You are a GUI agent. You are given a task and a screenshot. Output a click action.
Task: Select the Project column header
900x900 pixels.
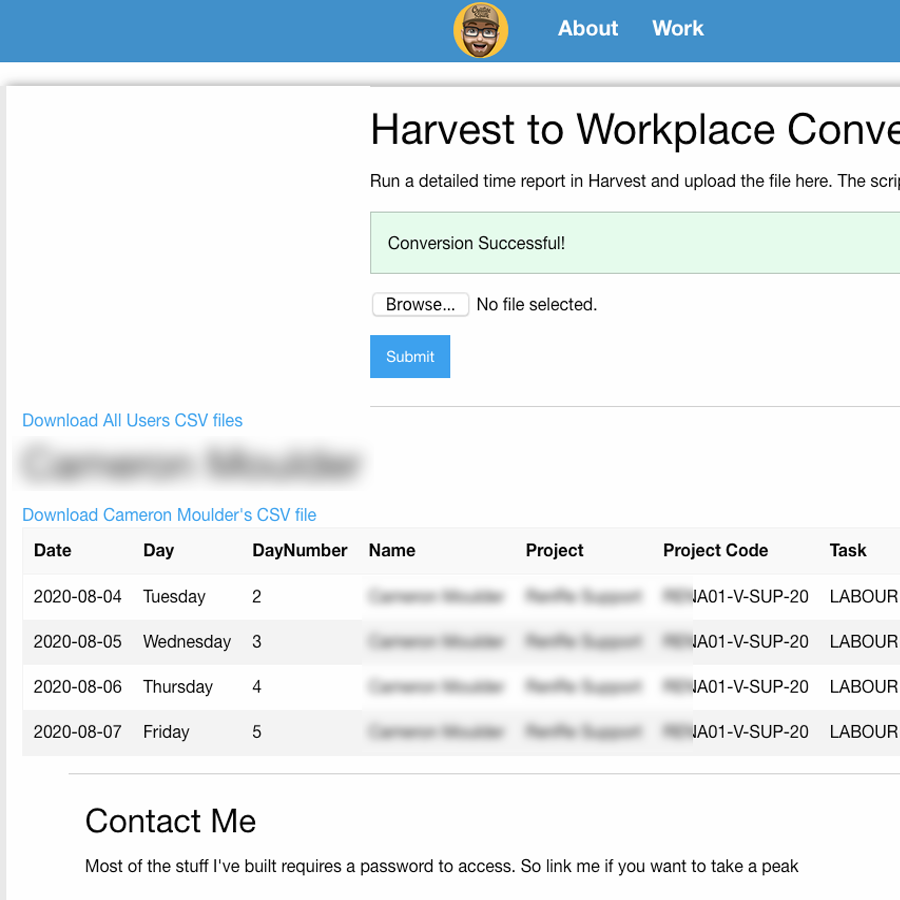554,551
